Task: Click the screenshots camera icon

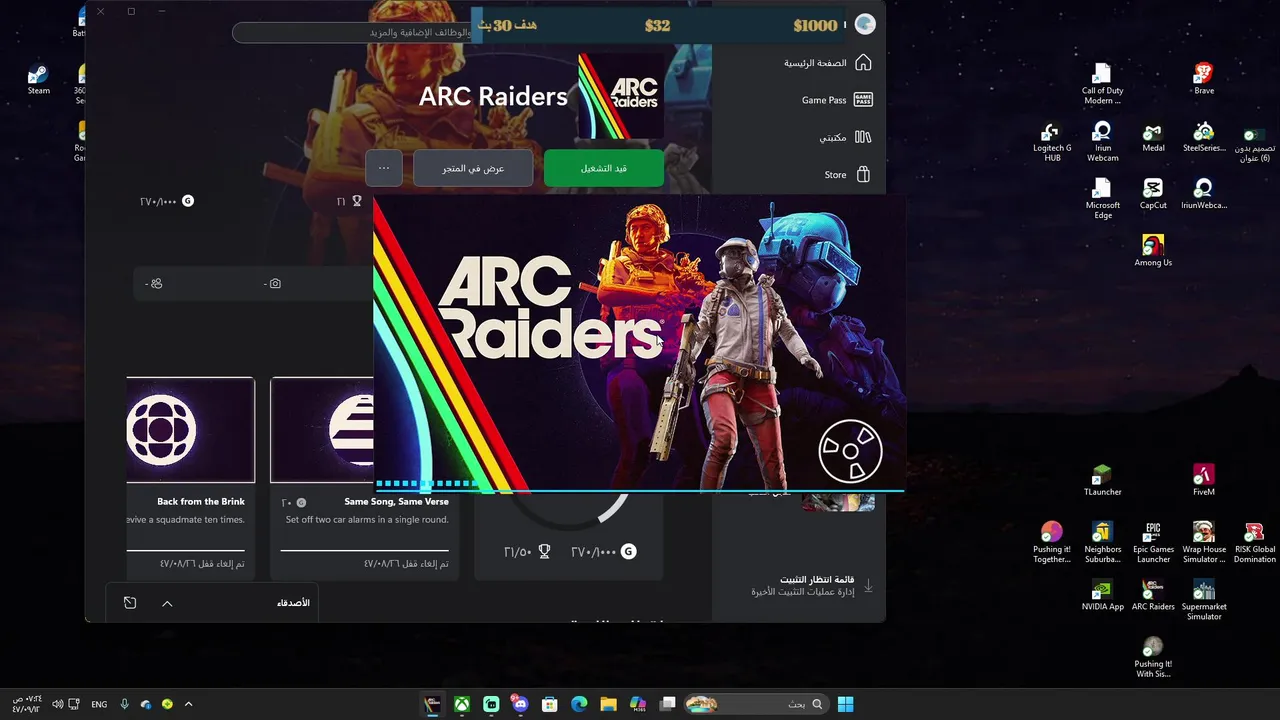Action: (x=275, y=284)
